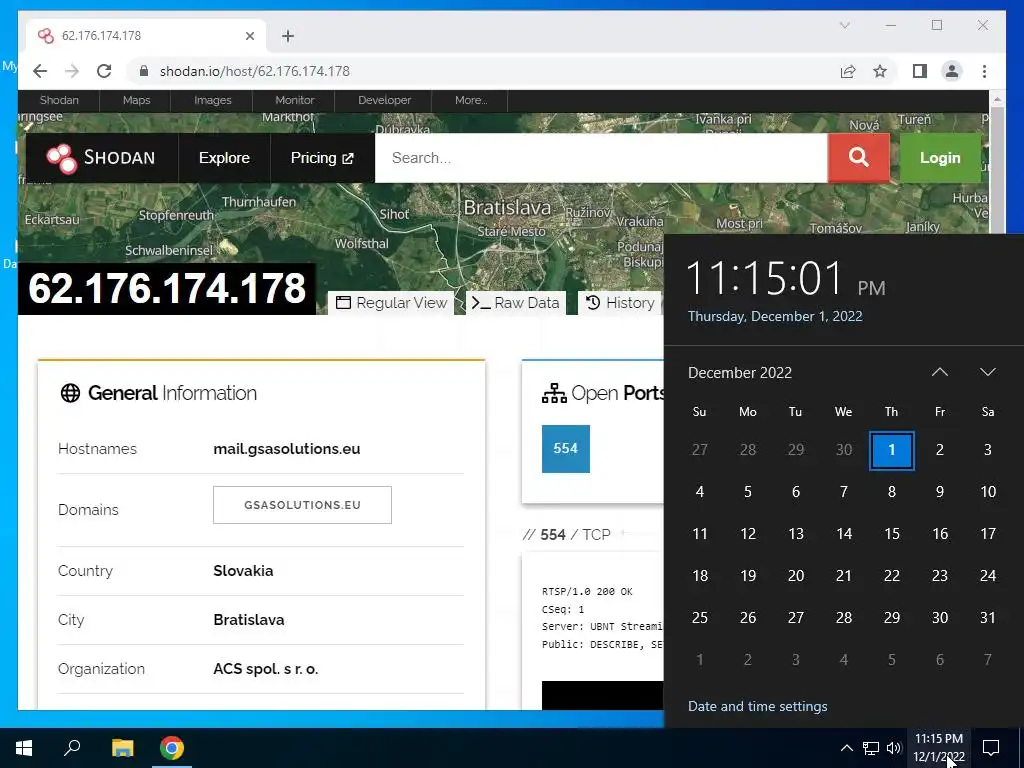Focus the Shodan search field
Screen dimensions: 1024x768
click(x=601, y=158)
